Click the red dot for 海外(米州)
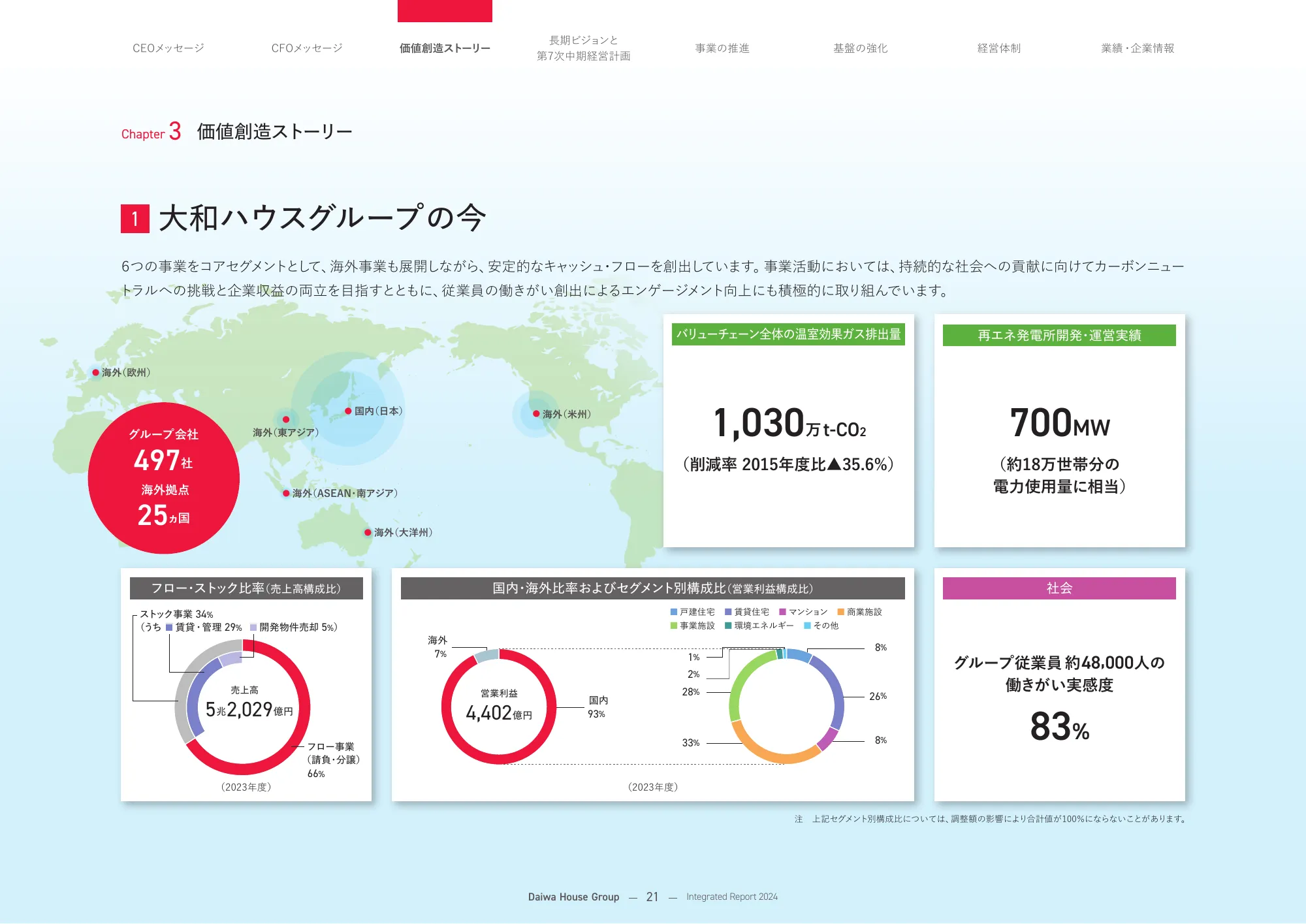This screenshot has height=924, width=1306. 536,414
